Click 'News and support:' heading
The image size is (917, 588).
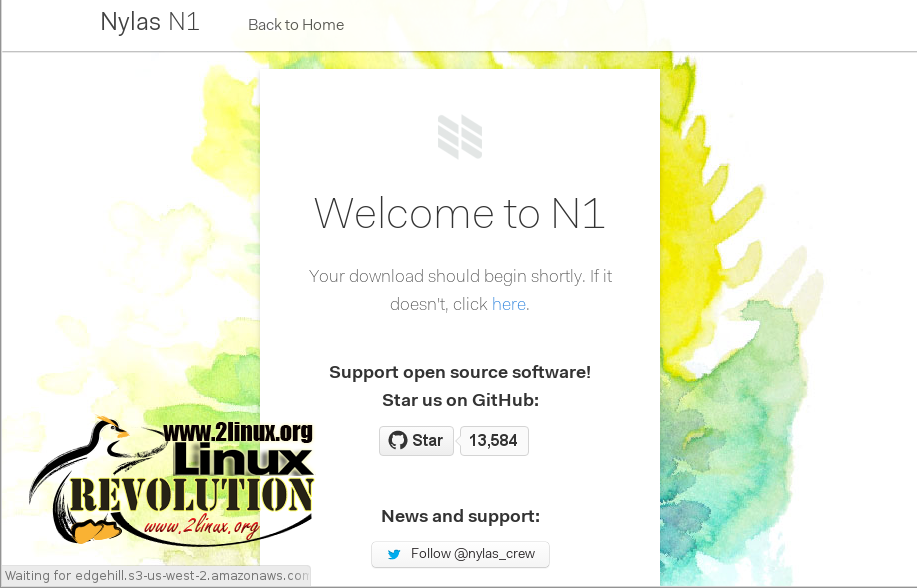(460, 516)
